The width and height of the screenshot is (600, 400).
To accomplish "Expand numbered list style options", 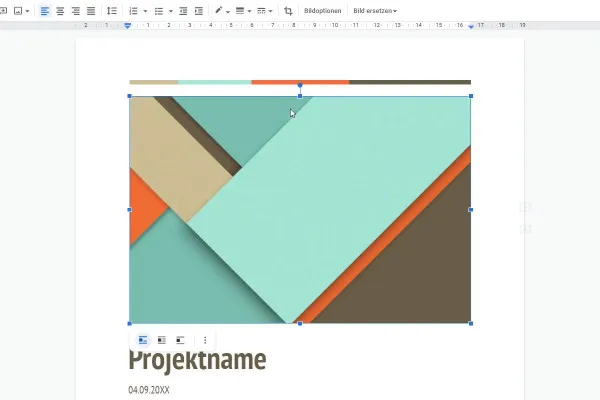I will (x=145, y=11).
